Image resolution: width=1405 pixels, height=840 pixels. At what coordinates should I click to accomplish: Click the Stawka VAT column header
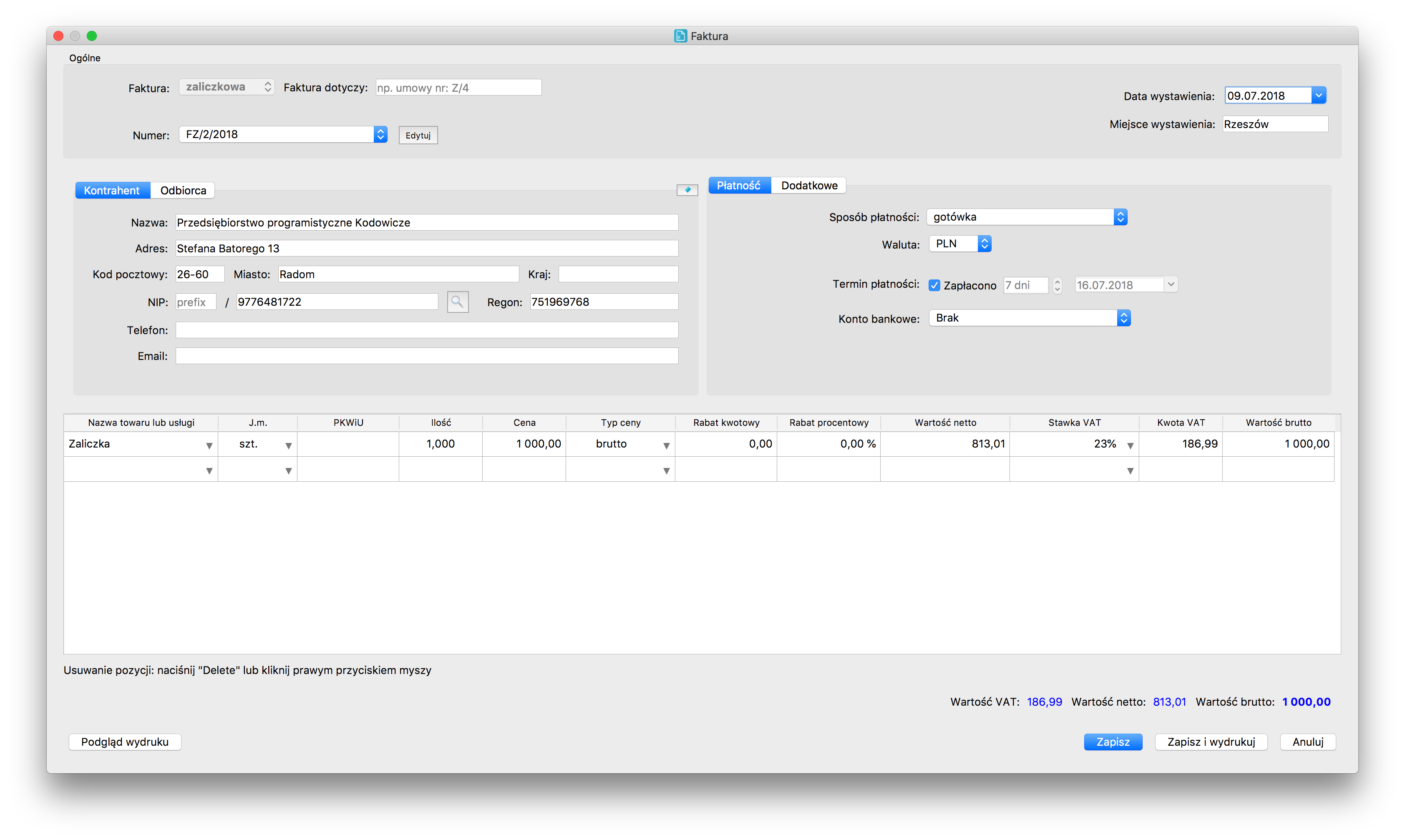[x=1075, y=423]
